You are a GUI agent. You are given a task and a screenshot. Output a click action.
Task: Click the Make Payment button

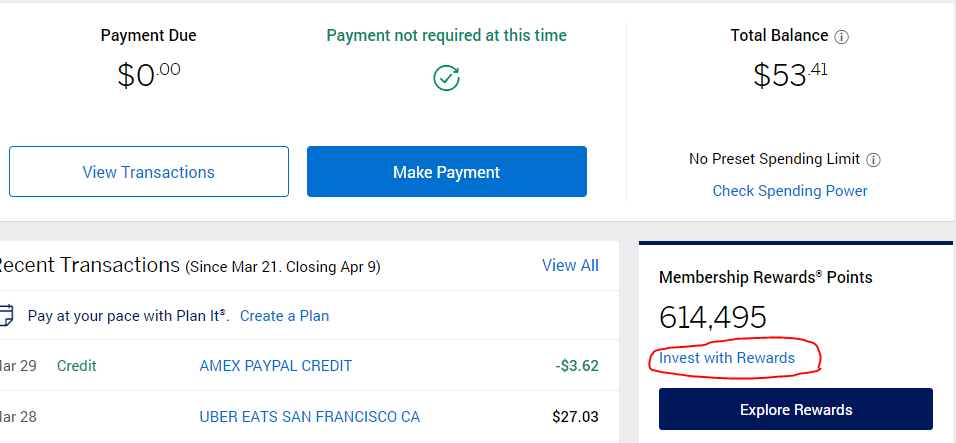447,171
